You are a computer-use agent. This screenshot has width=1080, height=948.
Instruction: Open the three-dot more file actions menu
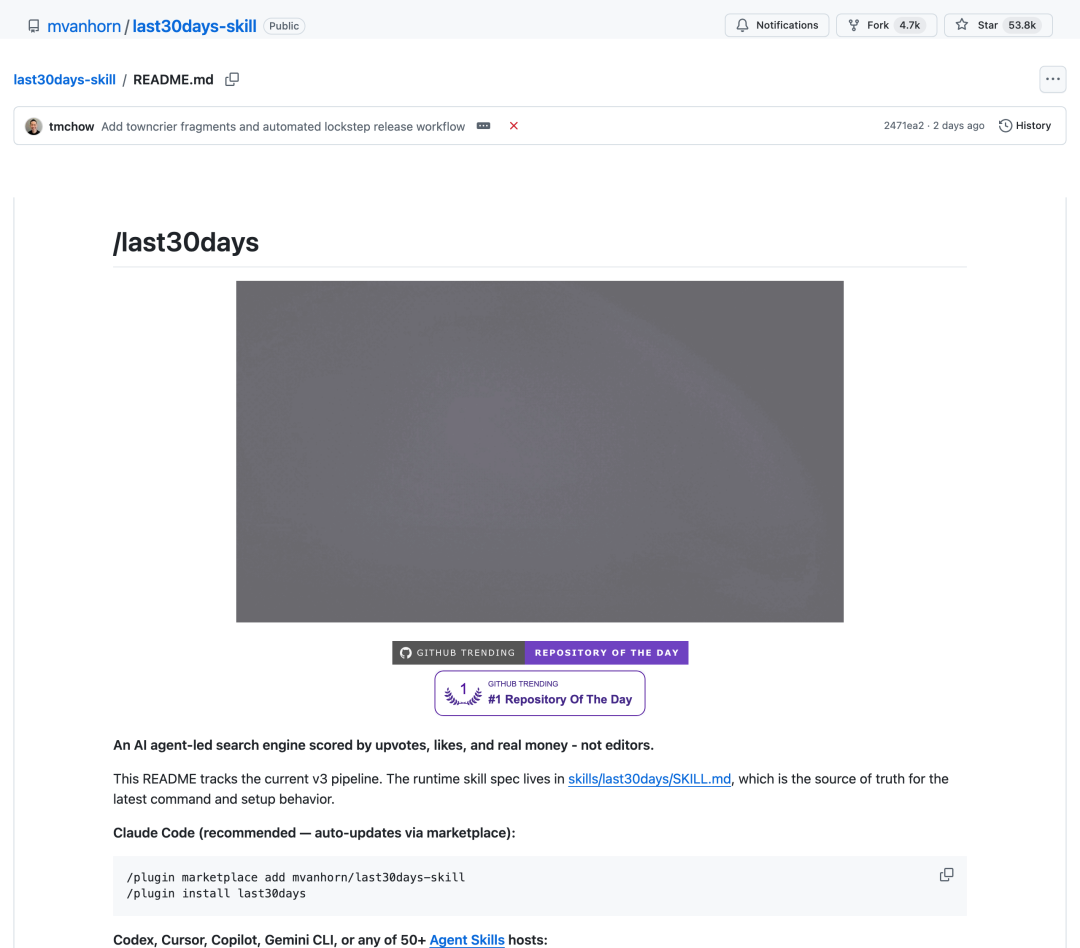[x=1052, y=79]
